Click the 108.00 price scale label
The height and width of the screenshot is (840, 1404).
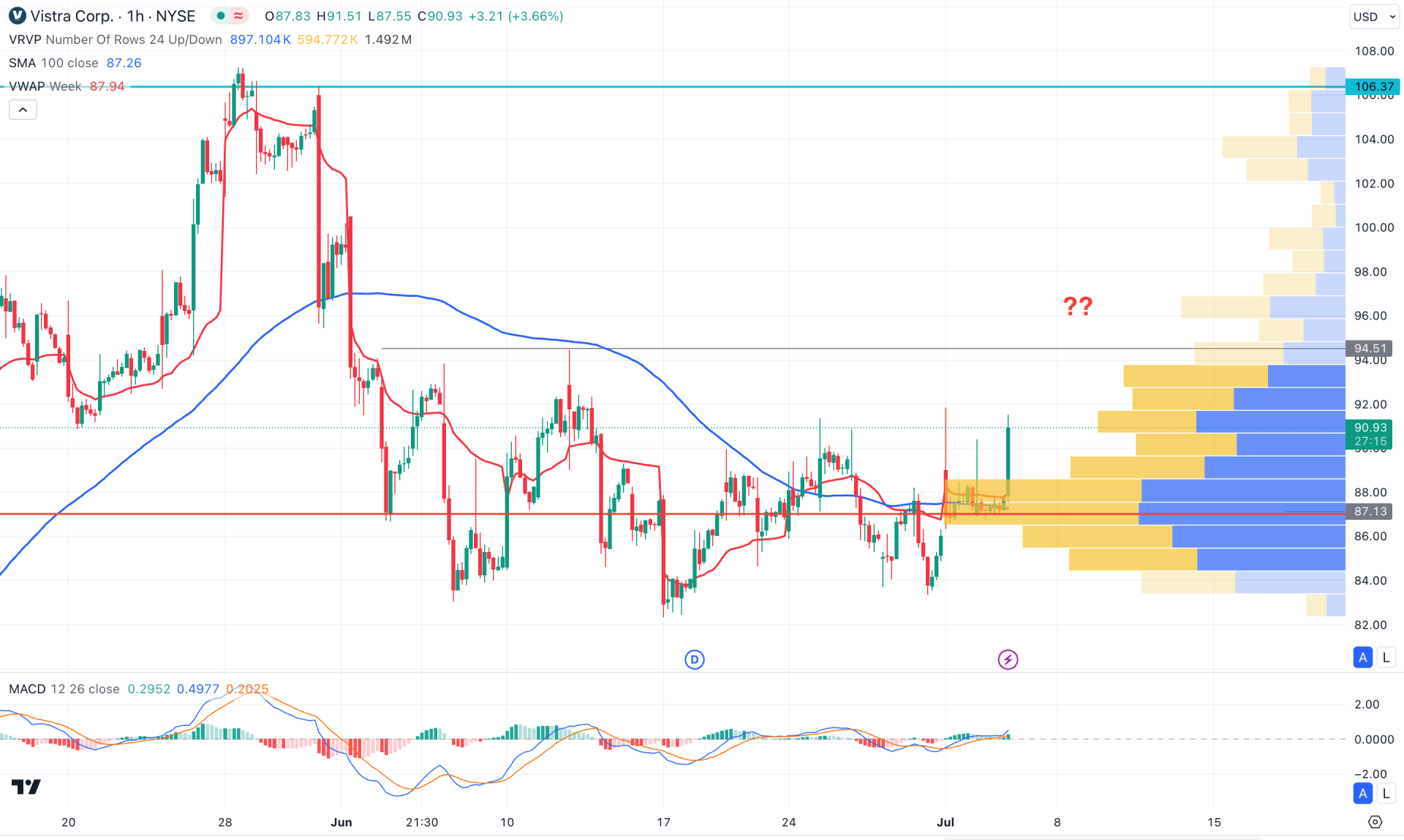click(x=1374, y=51)
